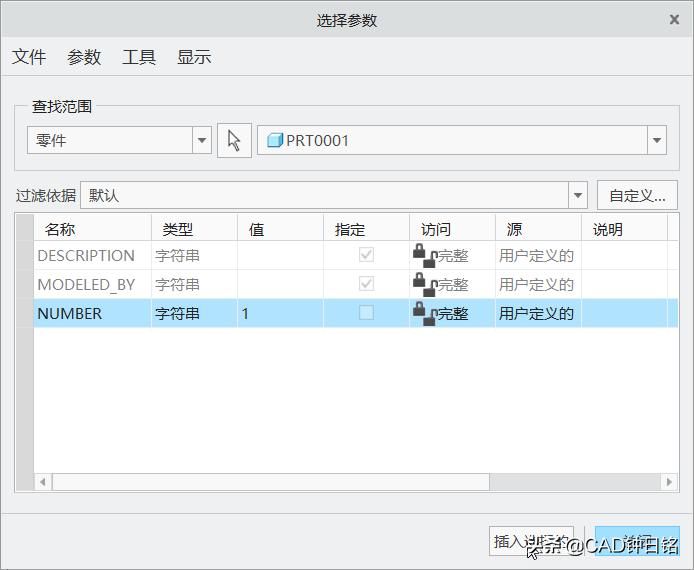Viewport: 694px width, 570px height.
Task: Select the DESCRIPTION parameter name
Action: coord(86,256)
